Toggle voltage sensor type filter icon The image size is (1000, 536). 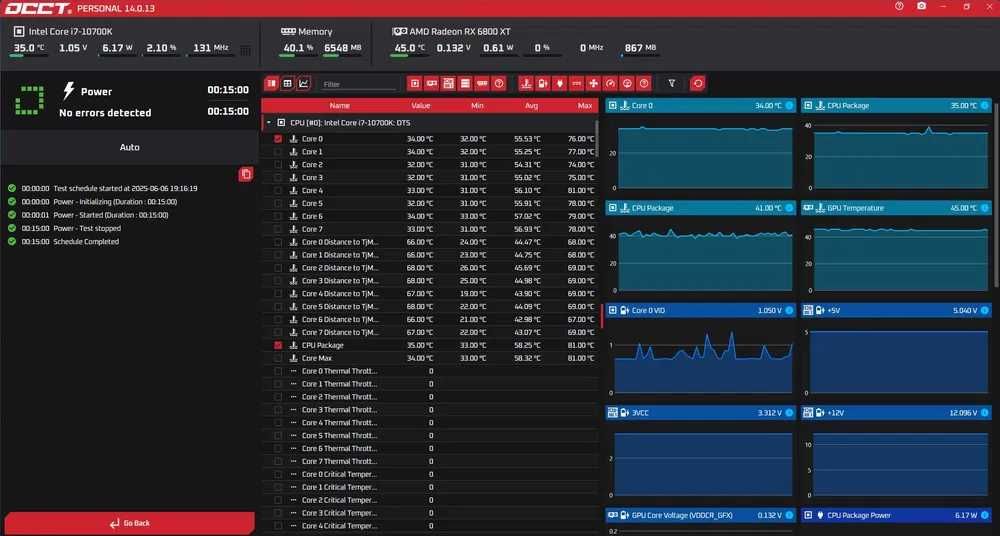[543, 84]
